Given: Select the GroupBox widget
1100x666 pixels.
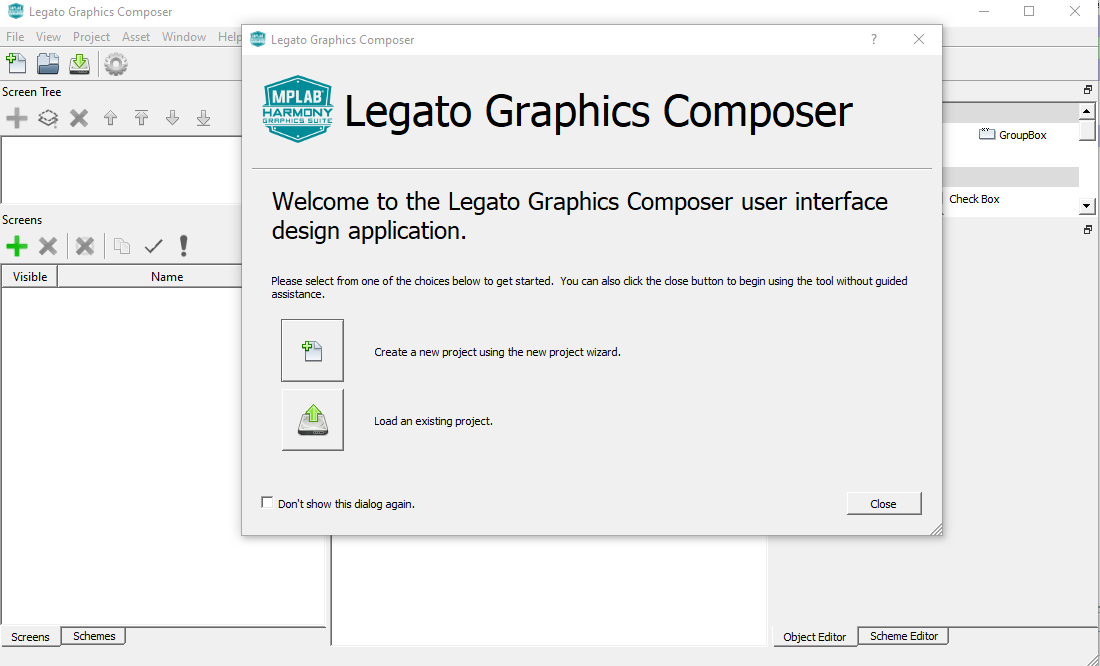Looking at the screenshot, I should (1012, 135).
